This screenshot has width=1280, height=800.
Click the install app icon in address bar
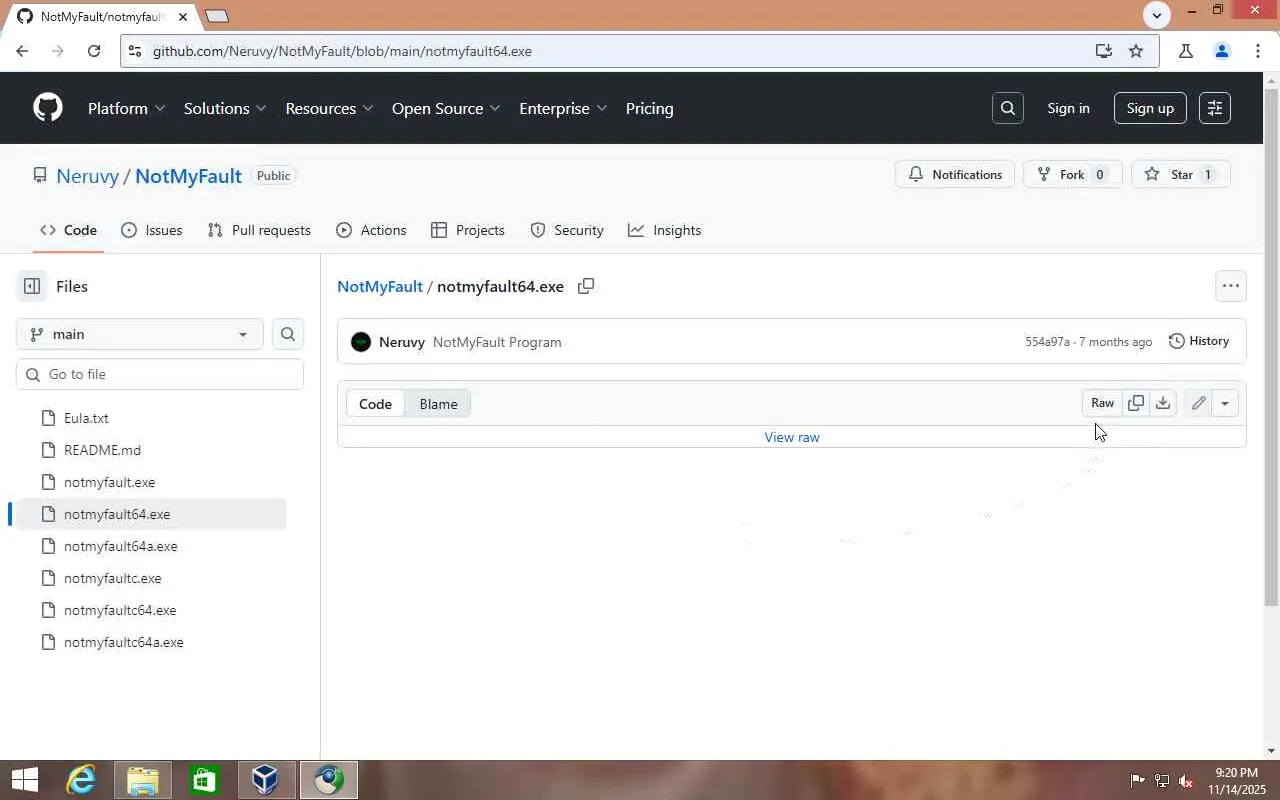tap(1104, 51)
